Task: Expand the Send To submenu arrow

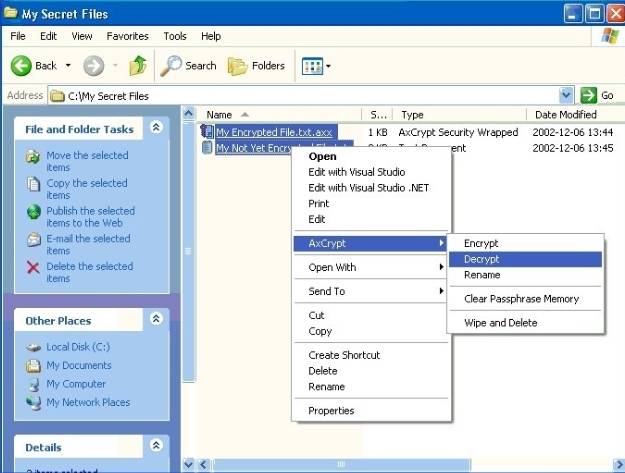Action: (441, 290)
